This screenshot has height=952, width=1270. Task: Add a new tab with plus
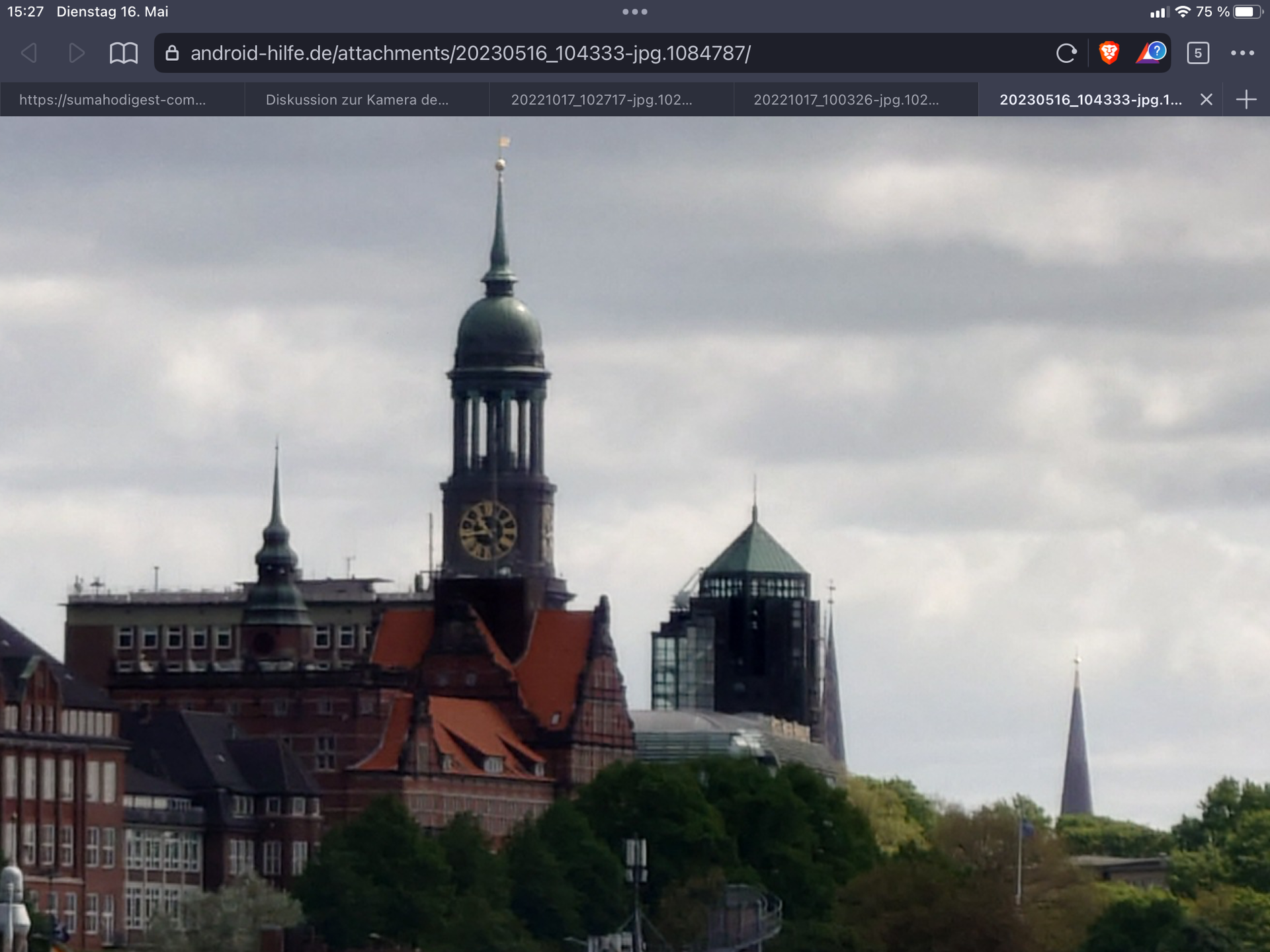point(1246,100)
